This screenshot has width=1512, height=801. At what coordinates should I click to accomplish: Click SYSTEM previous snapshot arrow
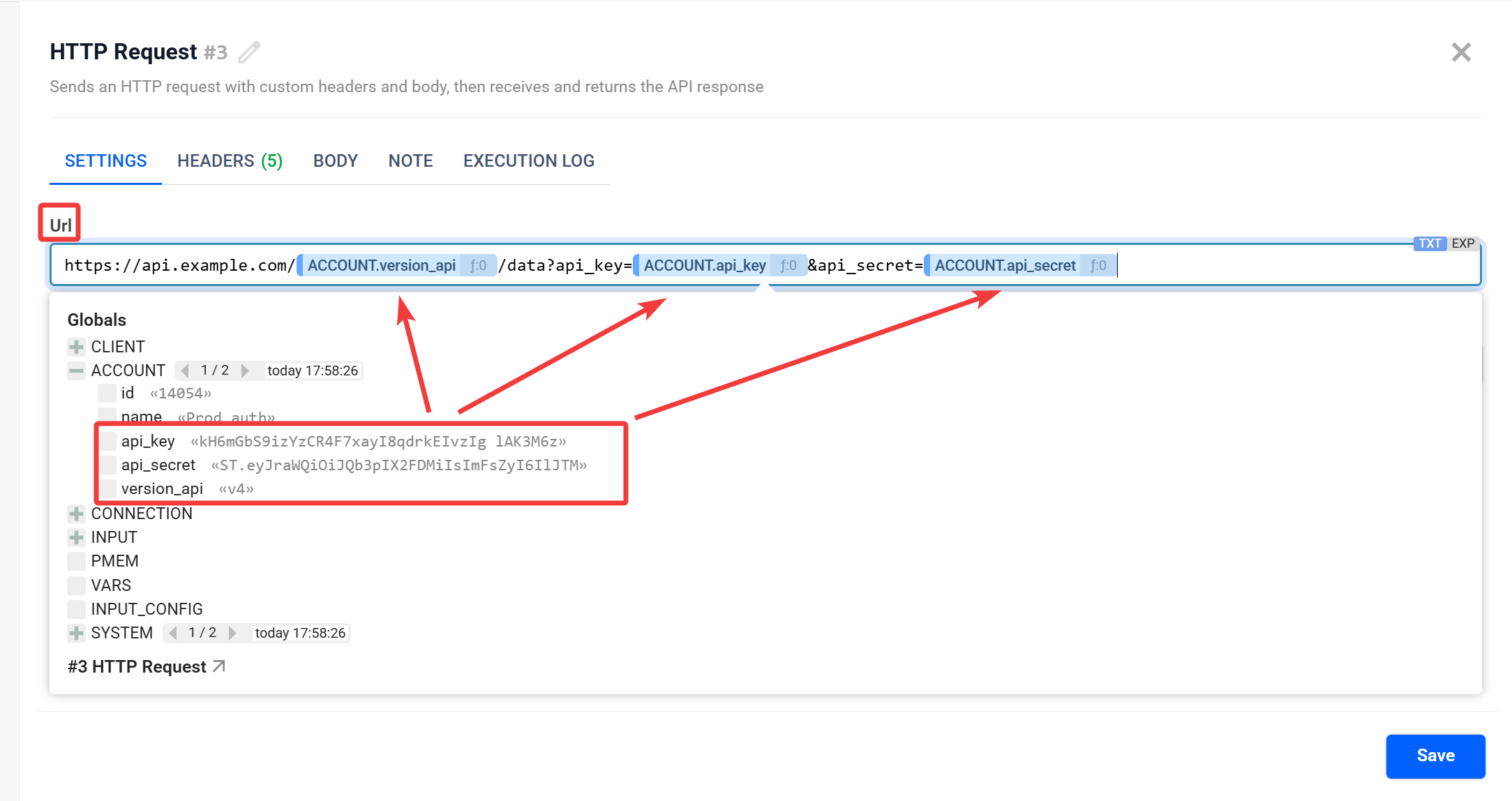point(172,633)
